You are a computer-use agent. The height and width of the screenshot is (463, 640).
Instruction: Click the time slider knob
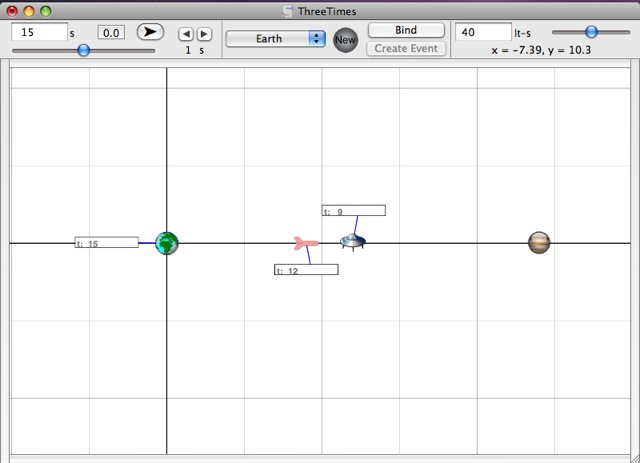(84, 50)
